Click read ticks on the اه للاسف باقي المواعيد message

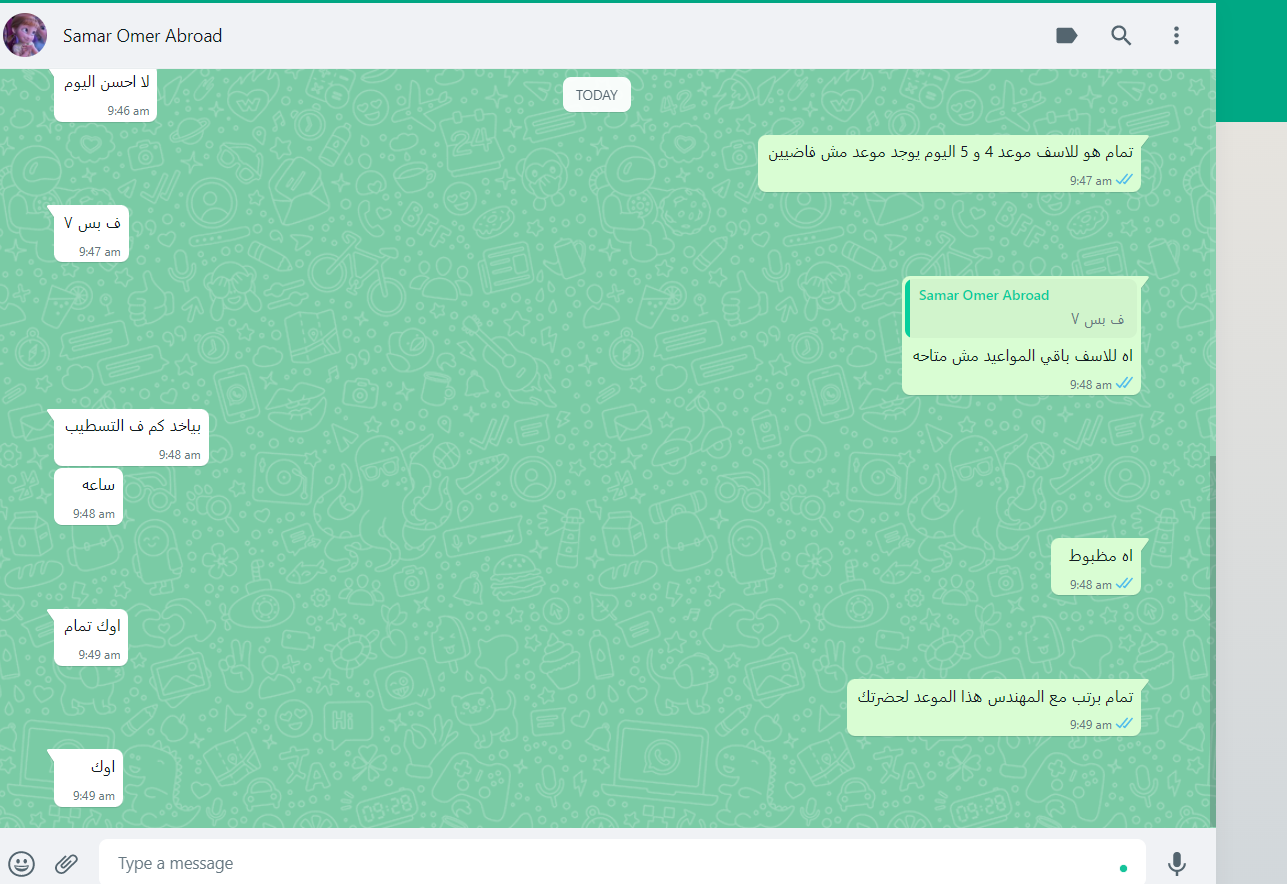tap(1124, 384)
